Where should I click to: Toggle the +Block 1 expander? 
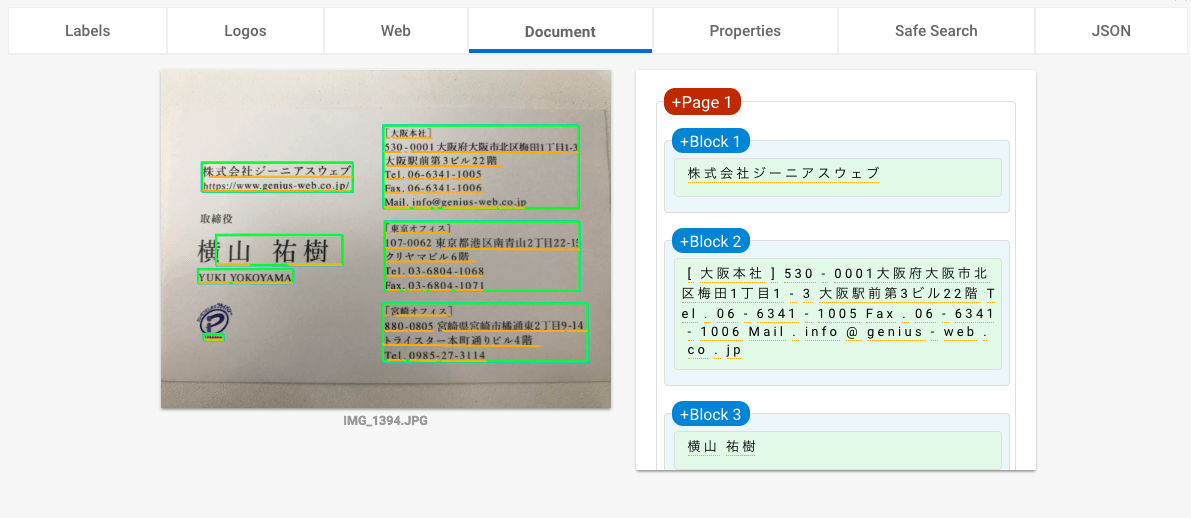[x=710, y=141]
